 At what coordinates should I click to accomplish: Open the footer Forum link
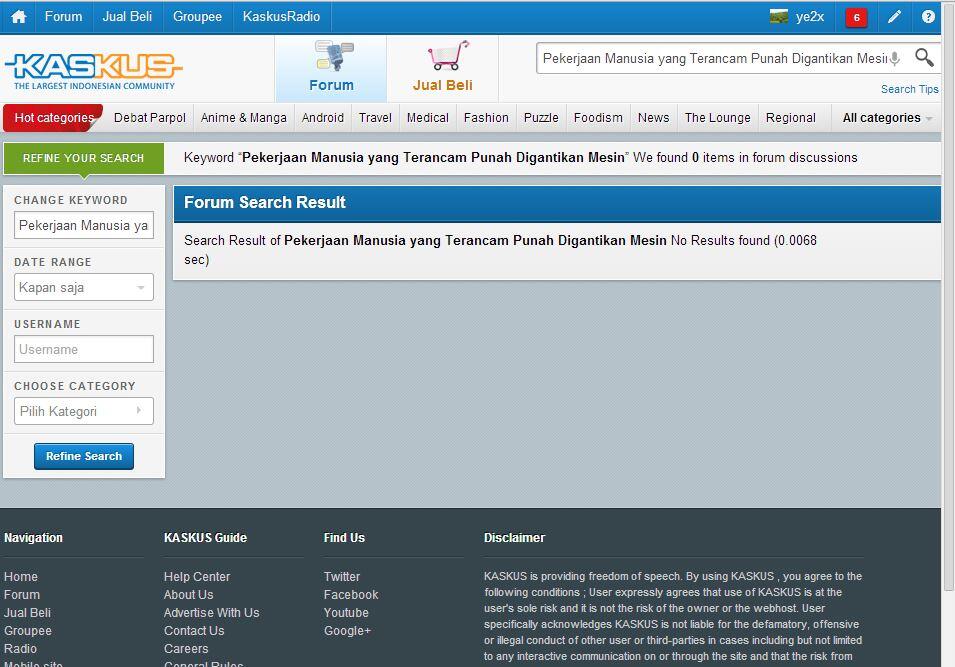tap(22, 595)
